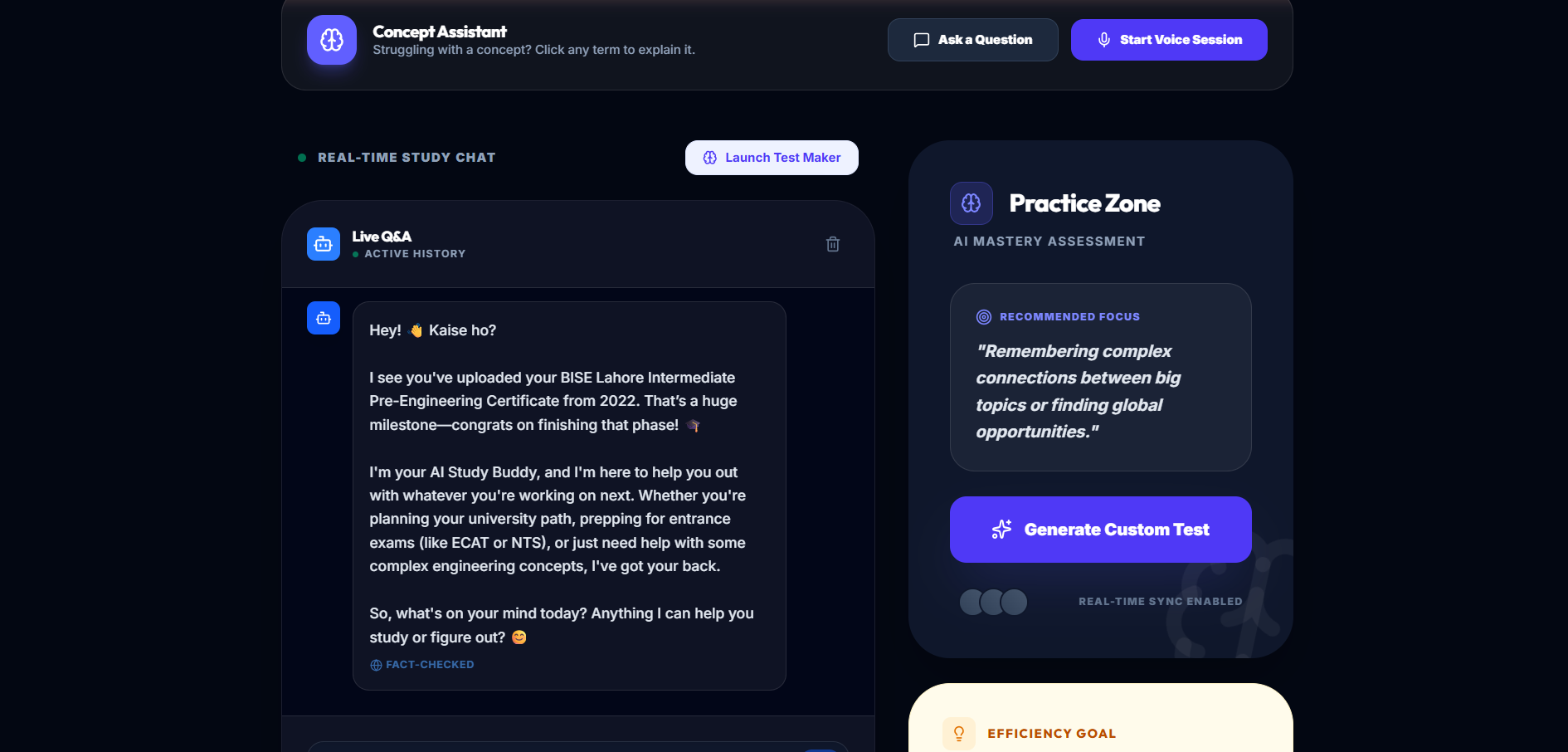Open Ask a Question
The width and height of the screenshot is (1568, 752).
tap(973, 40)
